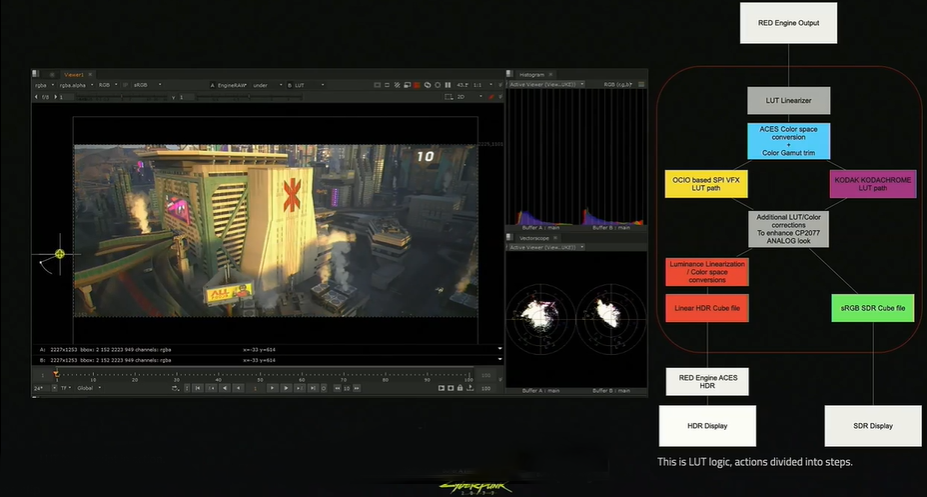This screenshot has height=497, width=927.
Task: Select the EngineRAW input for buffer A
Action: [232, 85]
